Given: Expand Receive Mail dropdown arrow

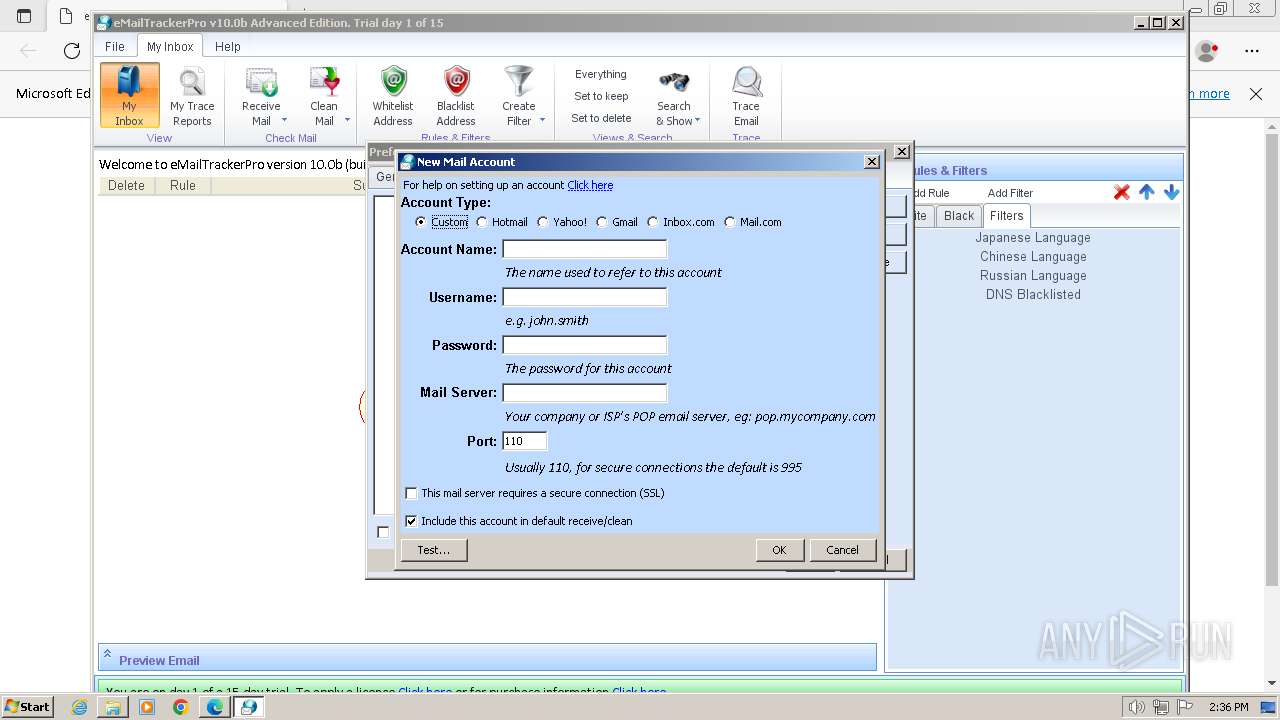Looking at the screenshot, I should (x=284, y=120).
